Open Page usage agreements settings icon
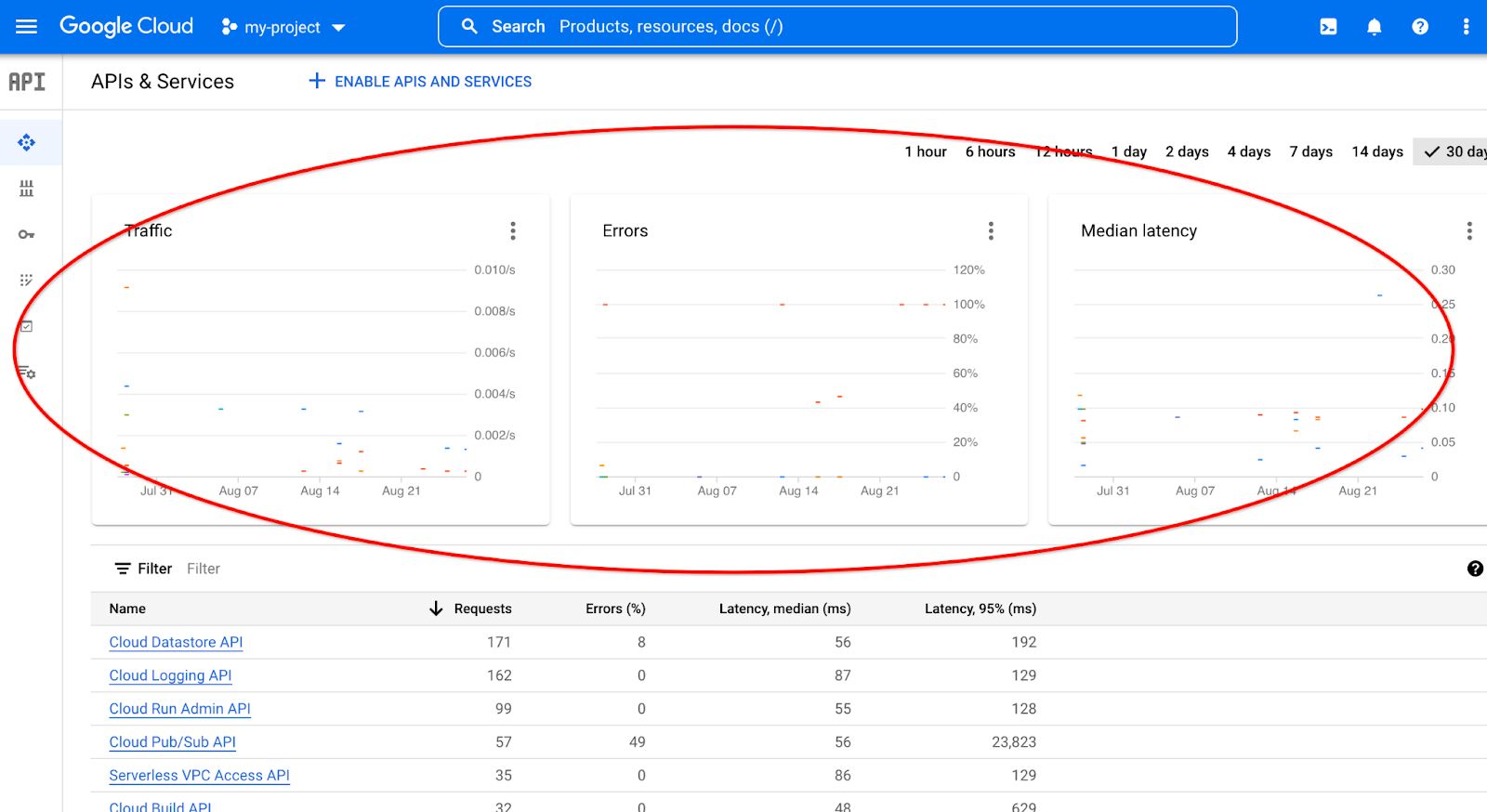The image size is (1487, 812). tap(26, 373)
